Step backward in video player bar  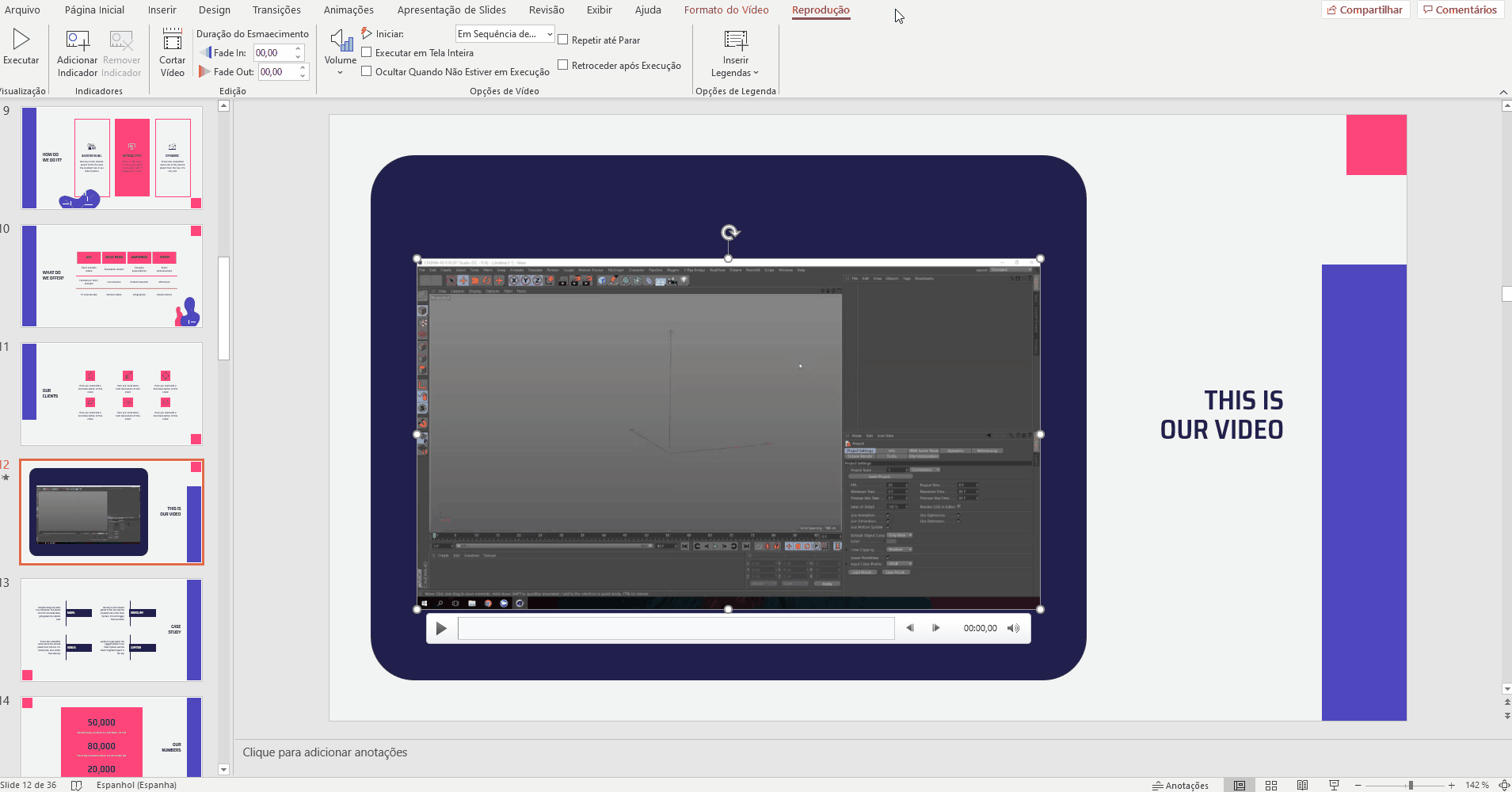pyautogui.click(x=910, y=628)
